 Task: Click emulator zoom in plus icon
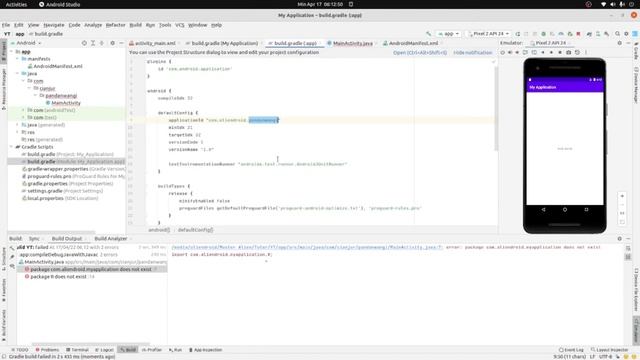click(622, 196)
